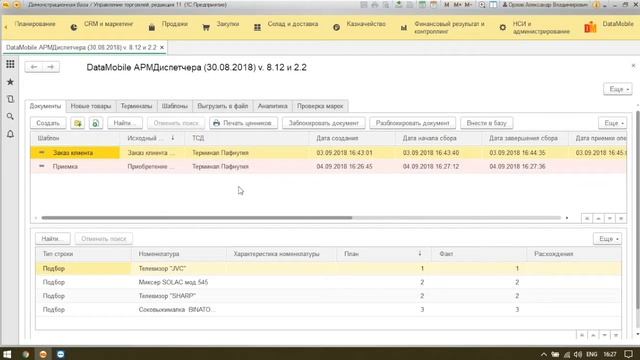Viewport: 640px width, 360px height.
Task: Click Найти in documents toolbar
Action: (124, 123)
